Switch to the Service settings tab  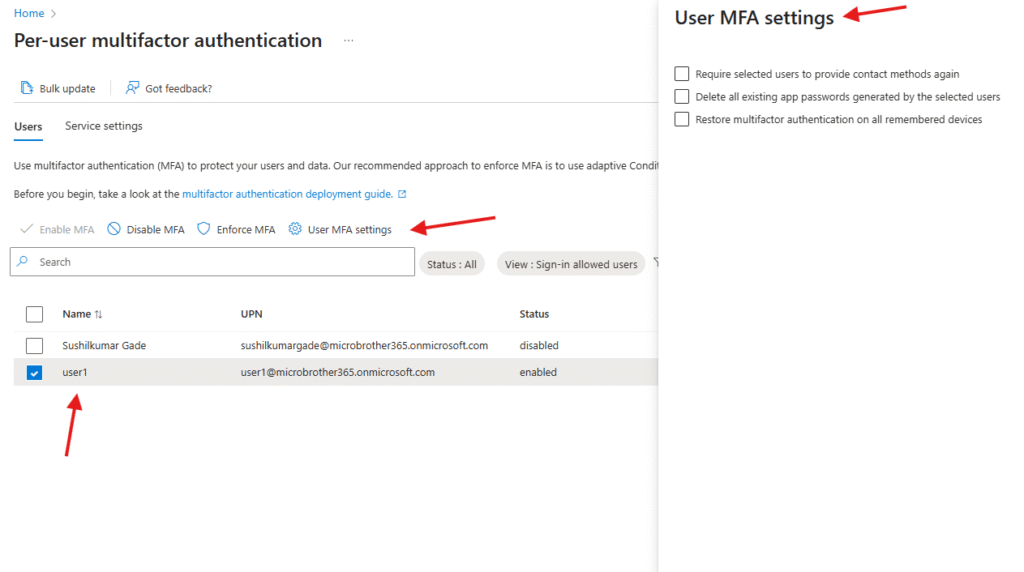point(103,126)
